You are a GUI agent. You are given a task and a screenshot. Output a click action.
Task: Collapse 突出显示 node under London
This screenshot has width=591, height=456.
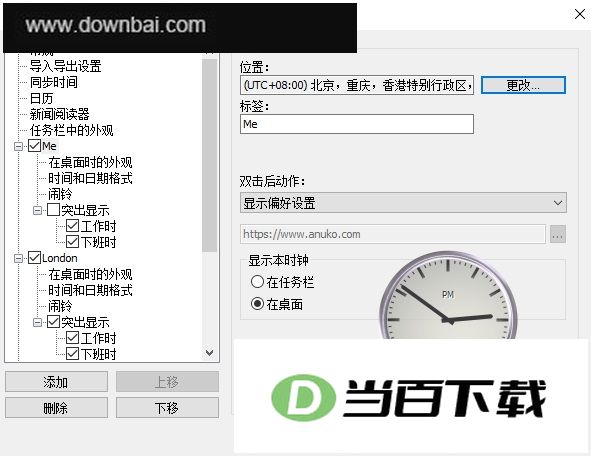click(x=37, y=322)
